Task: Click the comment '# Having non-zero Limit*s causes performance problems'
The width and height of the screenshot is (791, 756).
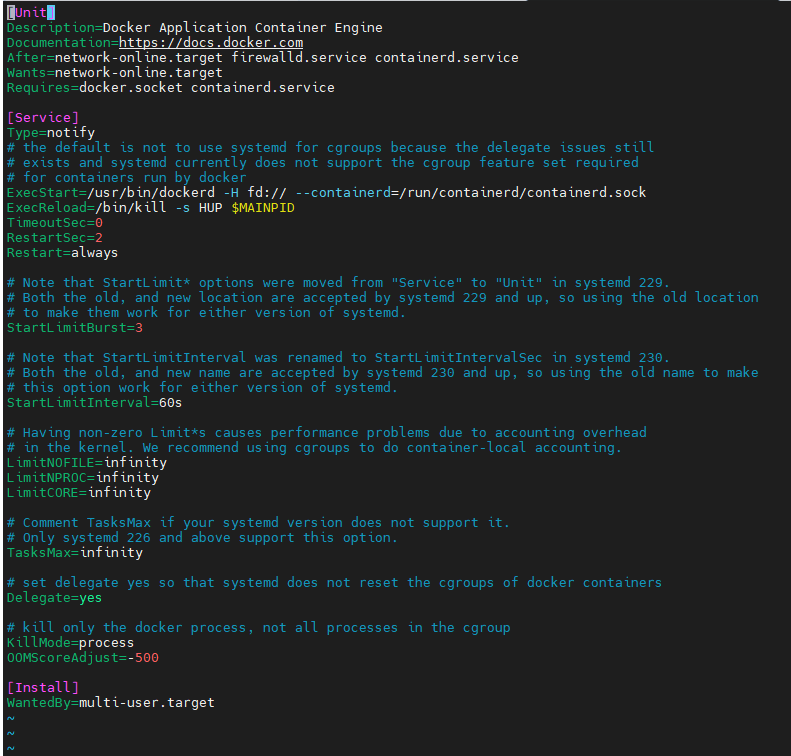Action: tap(326, 433)
